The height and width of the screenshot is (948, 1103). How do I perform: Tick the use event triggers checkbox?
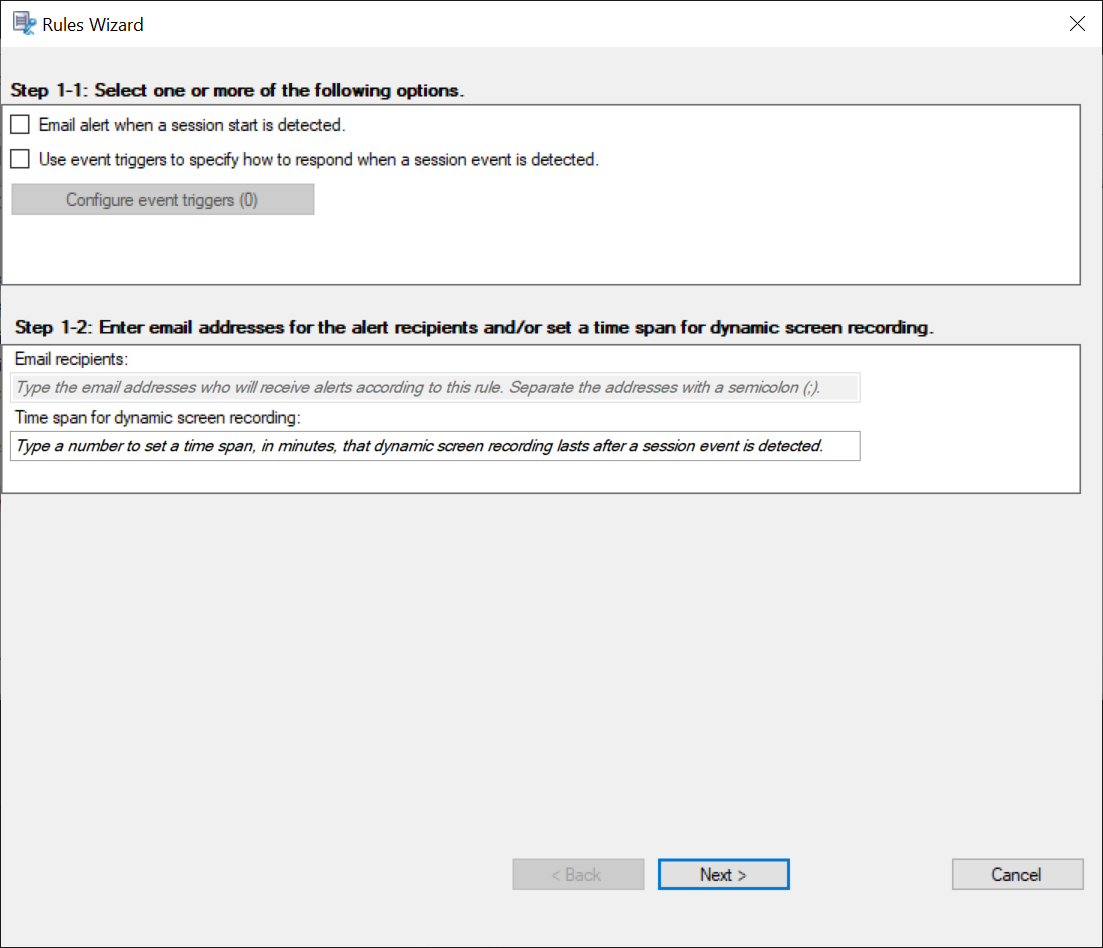20,159
